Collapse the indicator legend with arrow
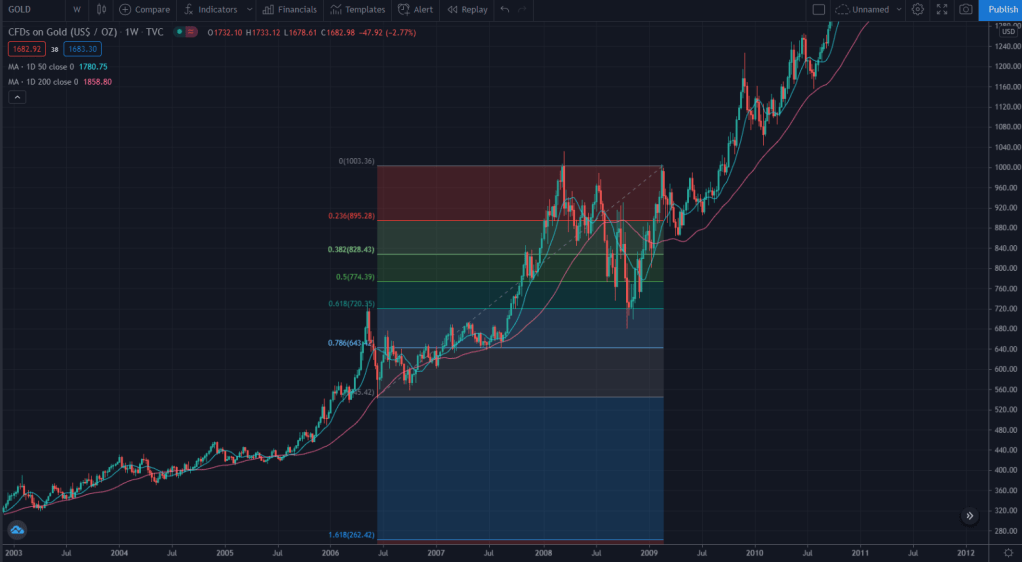 [x=17, y=97]
